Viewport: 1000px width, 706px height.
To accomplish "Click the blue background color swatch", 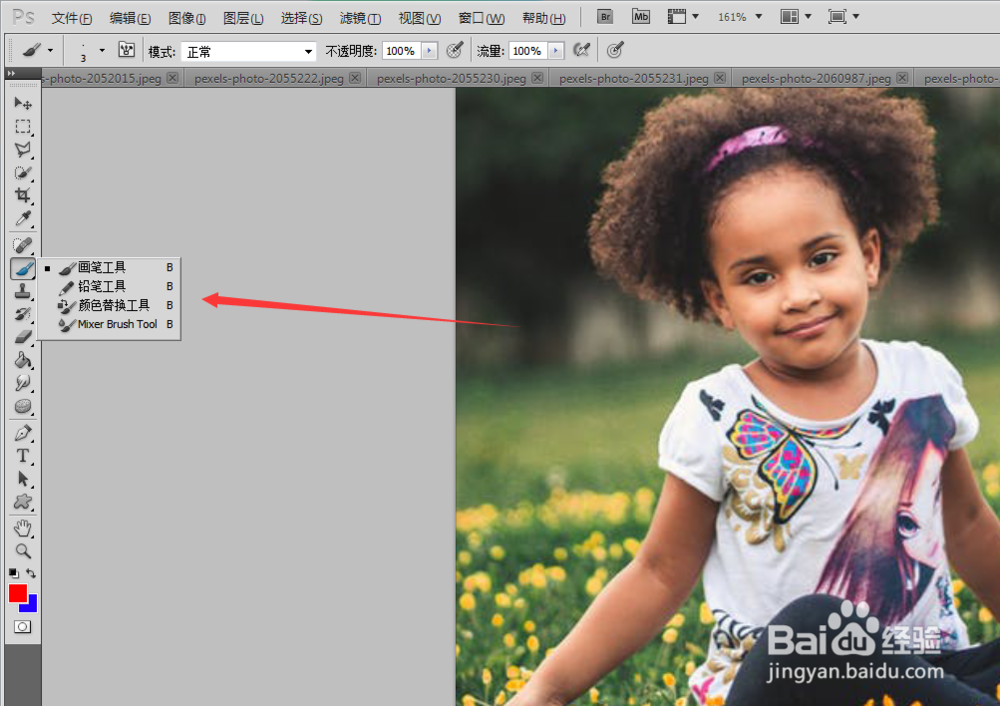I will 31,605.
